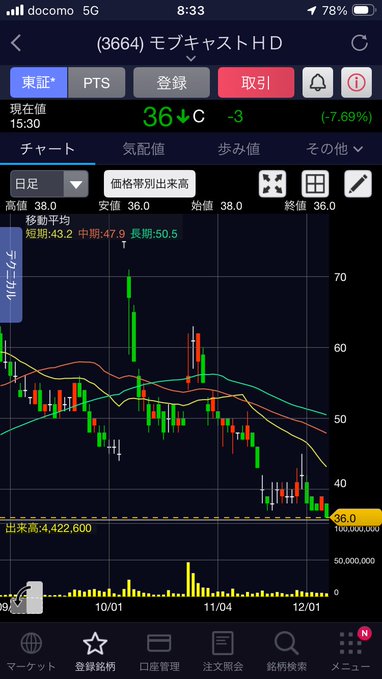This screenshot has width=382, height=679.
Task: Tap the current price 36
Action: tap(159, 116)
